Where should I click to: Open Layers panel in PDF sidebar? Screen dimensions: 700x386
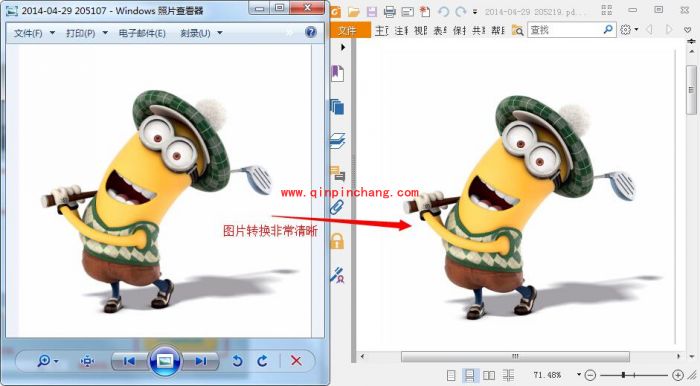[338, 141]
